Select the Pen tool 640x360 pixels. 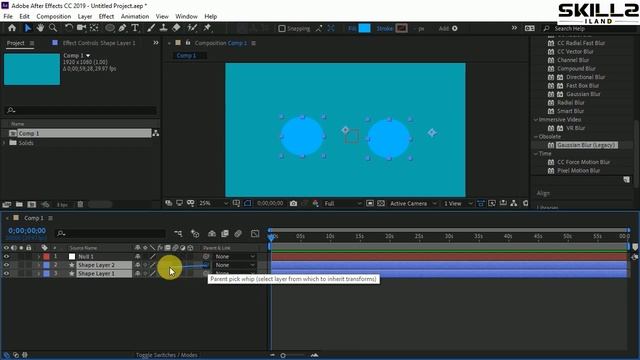click(122, 28)
